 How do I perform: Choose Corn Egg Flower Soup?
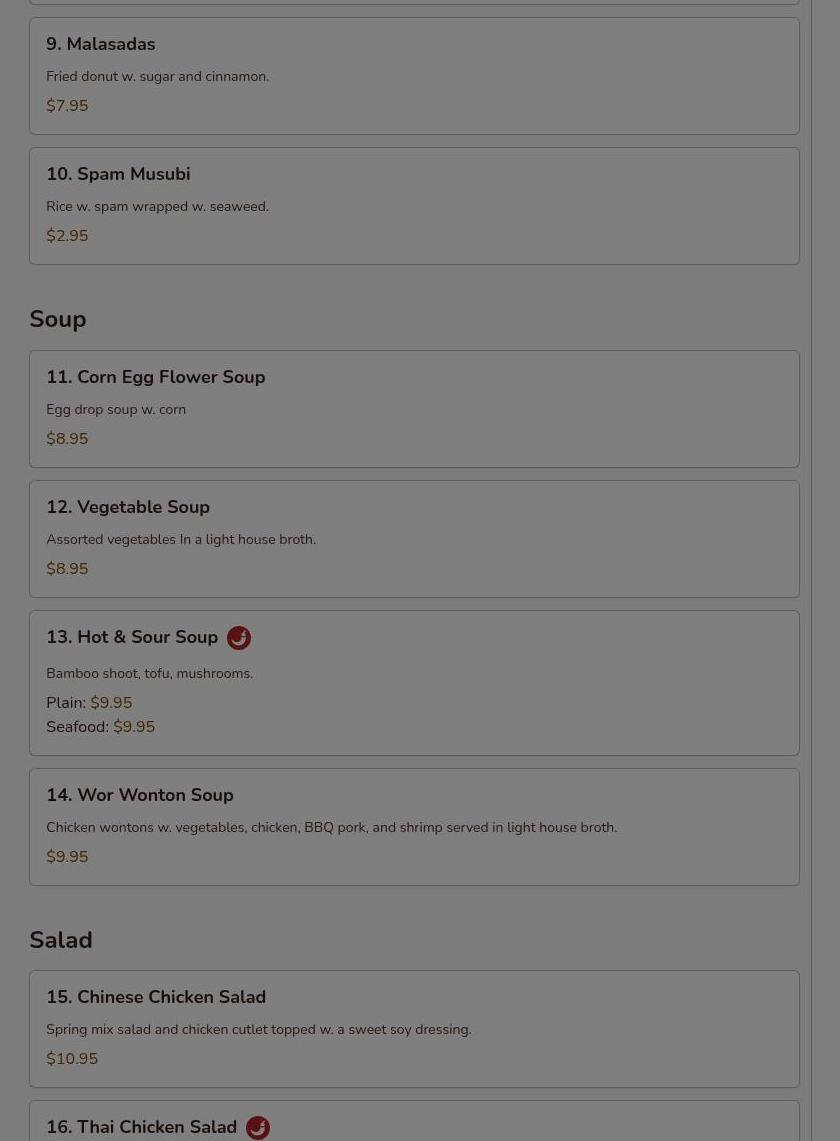coord(414,409)
